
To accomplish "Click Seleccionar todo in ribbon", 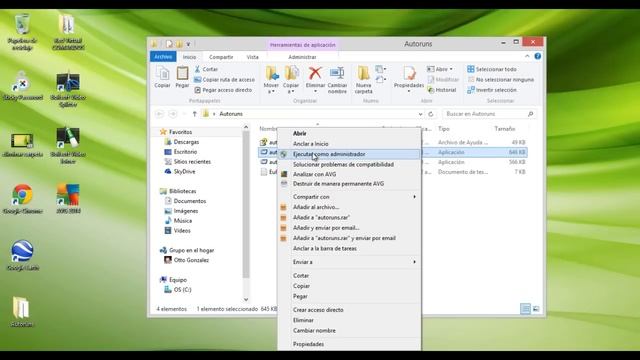I will click(x=492, y=69).
